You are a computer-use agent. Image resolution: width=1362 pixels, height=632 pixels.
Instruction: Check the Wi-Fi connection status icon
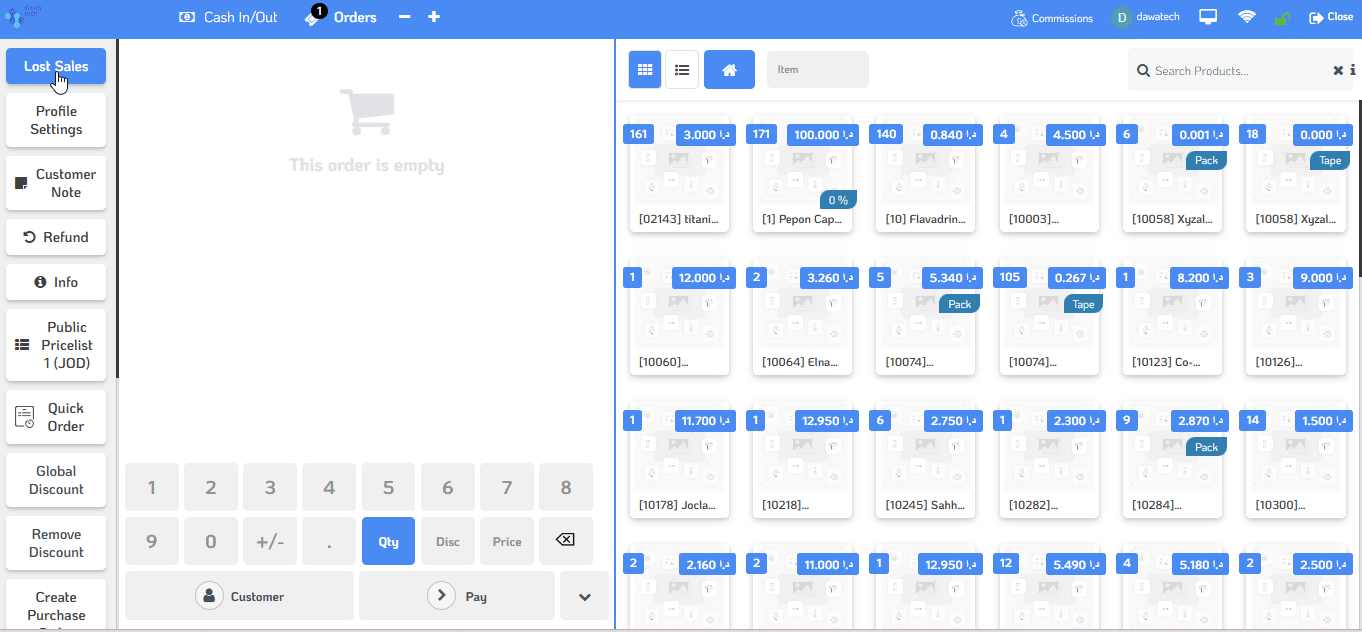(1246, 17)
